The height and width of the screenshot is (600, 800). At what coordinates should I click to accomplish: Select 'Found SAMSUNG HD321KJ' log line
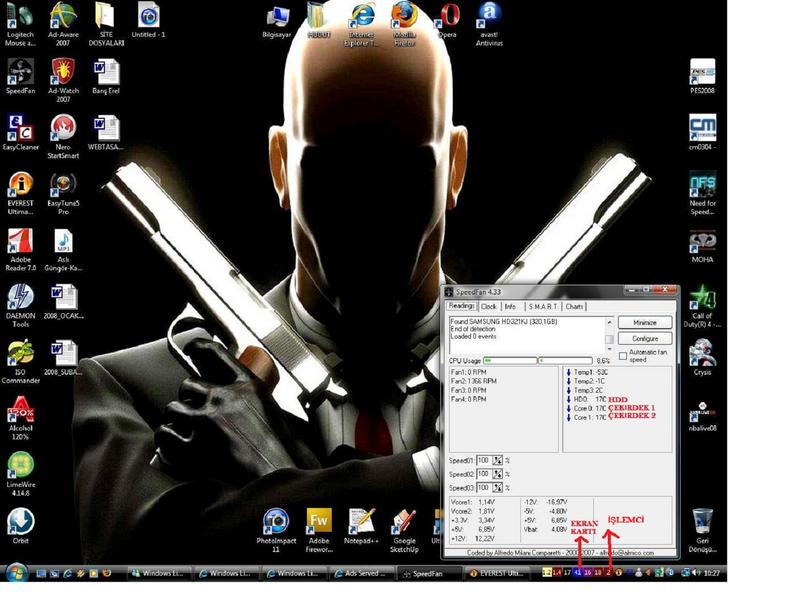point(504,322)
